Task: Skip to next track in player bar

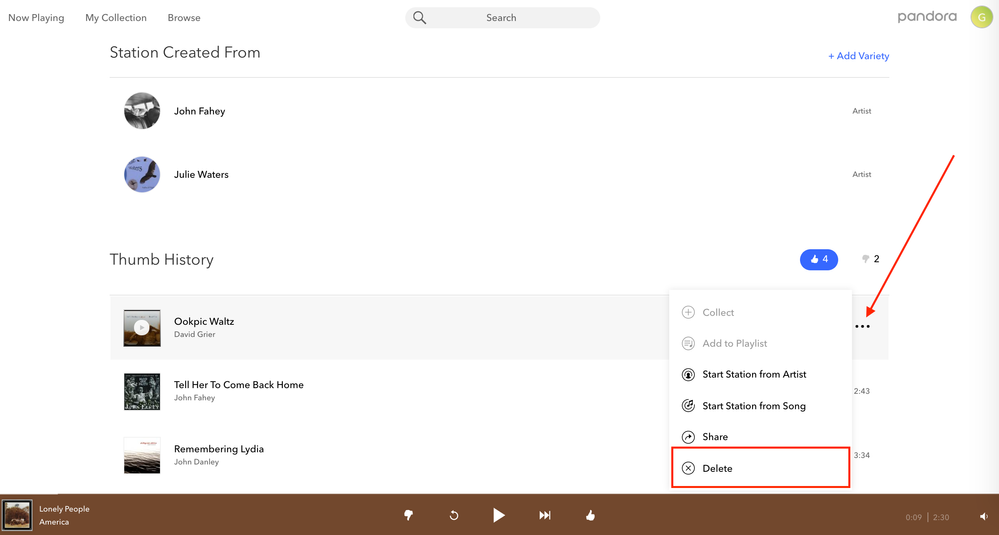Action: pyautogui.click(x=545, y=515)
